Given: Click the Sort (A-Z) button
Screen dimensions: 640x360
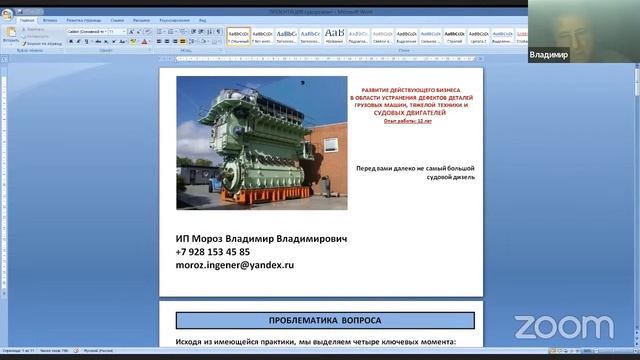Looking at the screenshot, I should pos(210,31).
